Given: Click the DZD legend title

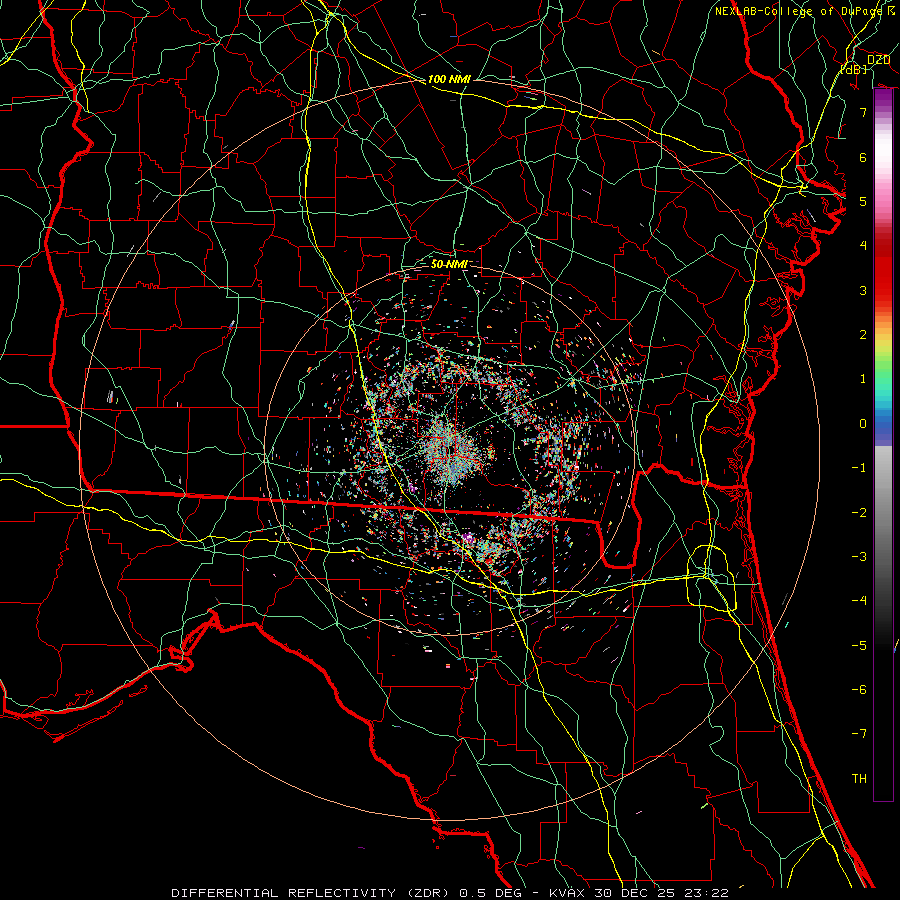Looking at the screenshot, I should (878, 60).
